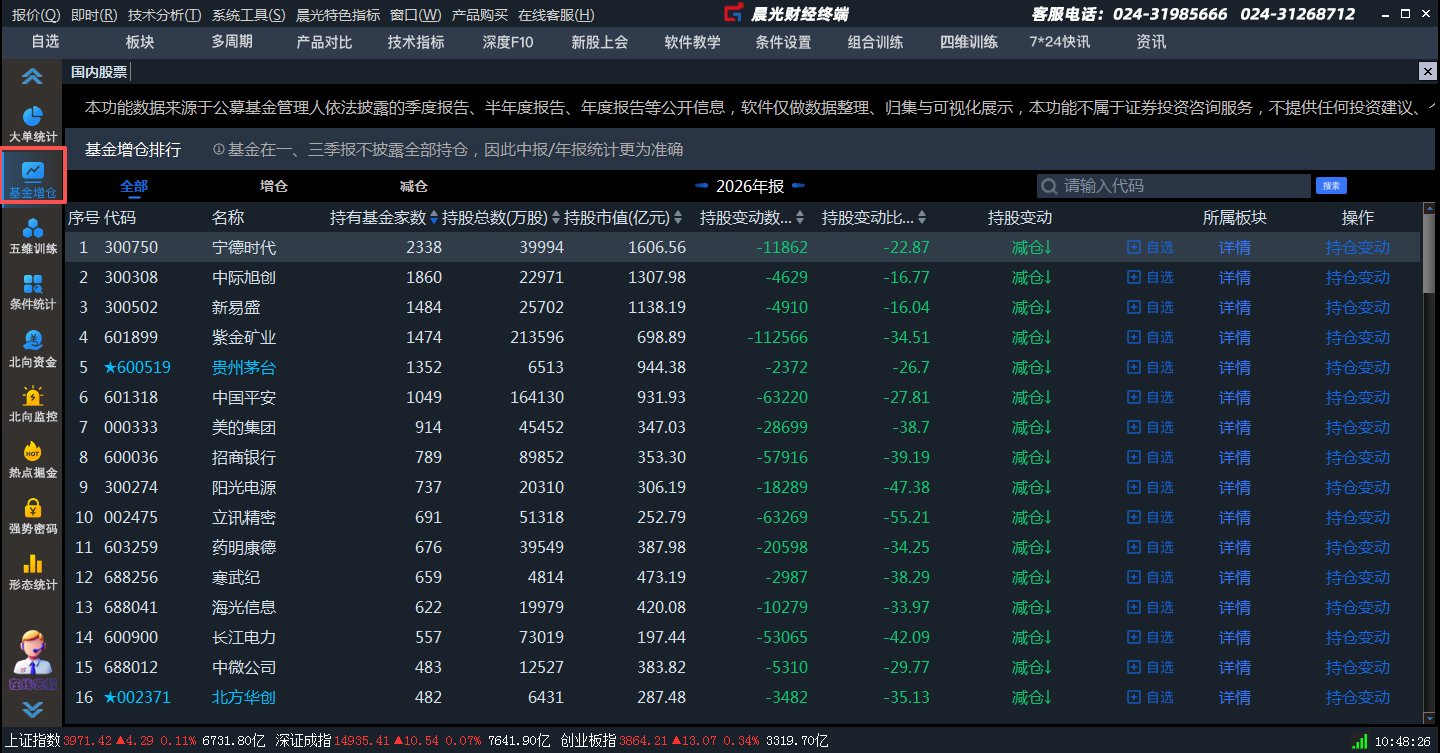Open the 技术分析(T) menu
The width and height of the screenshot is (1440, 753).
163,15
